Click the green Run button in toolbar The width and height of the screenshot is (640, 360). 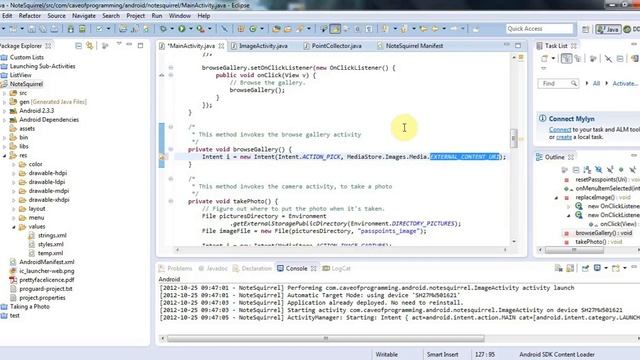click(182, 29)
